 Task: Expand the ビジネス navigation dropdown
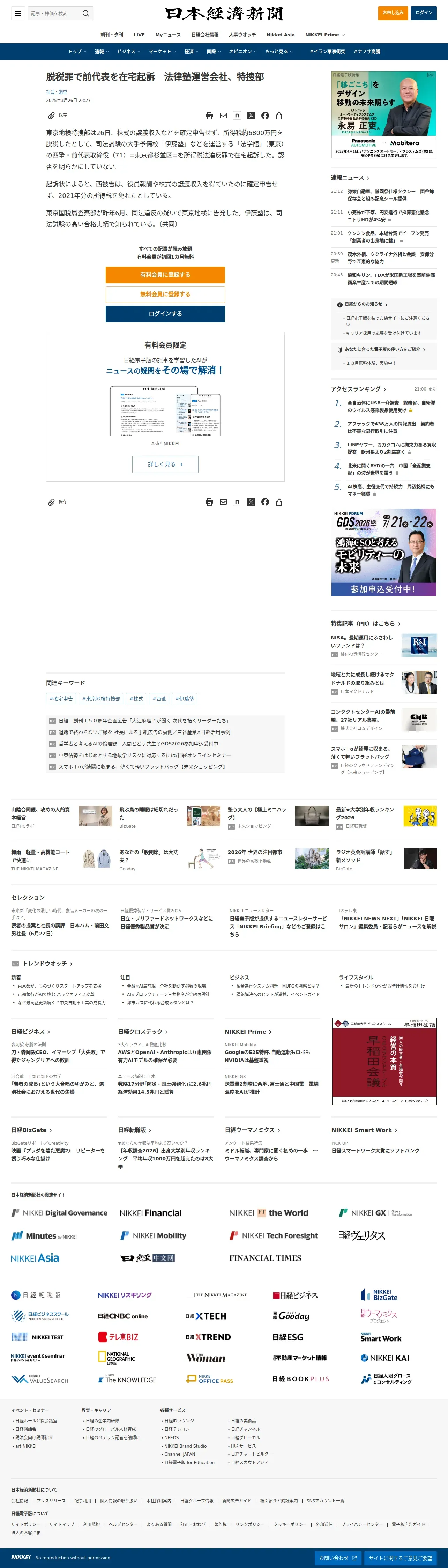click(x=128, y=52)
